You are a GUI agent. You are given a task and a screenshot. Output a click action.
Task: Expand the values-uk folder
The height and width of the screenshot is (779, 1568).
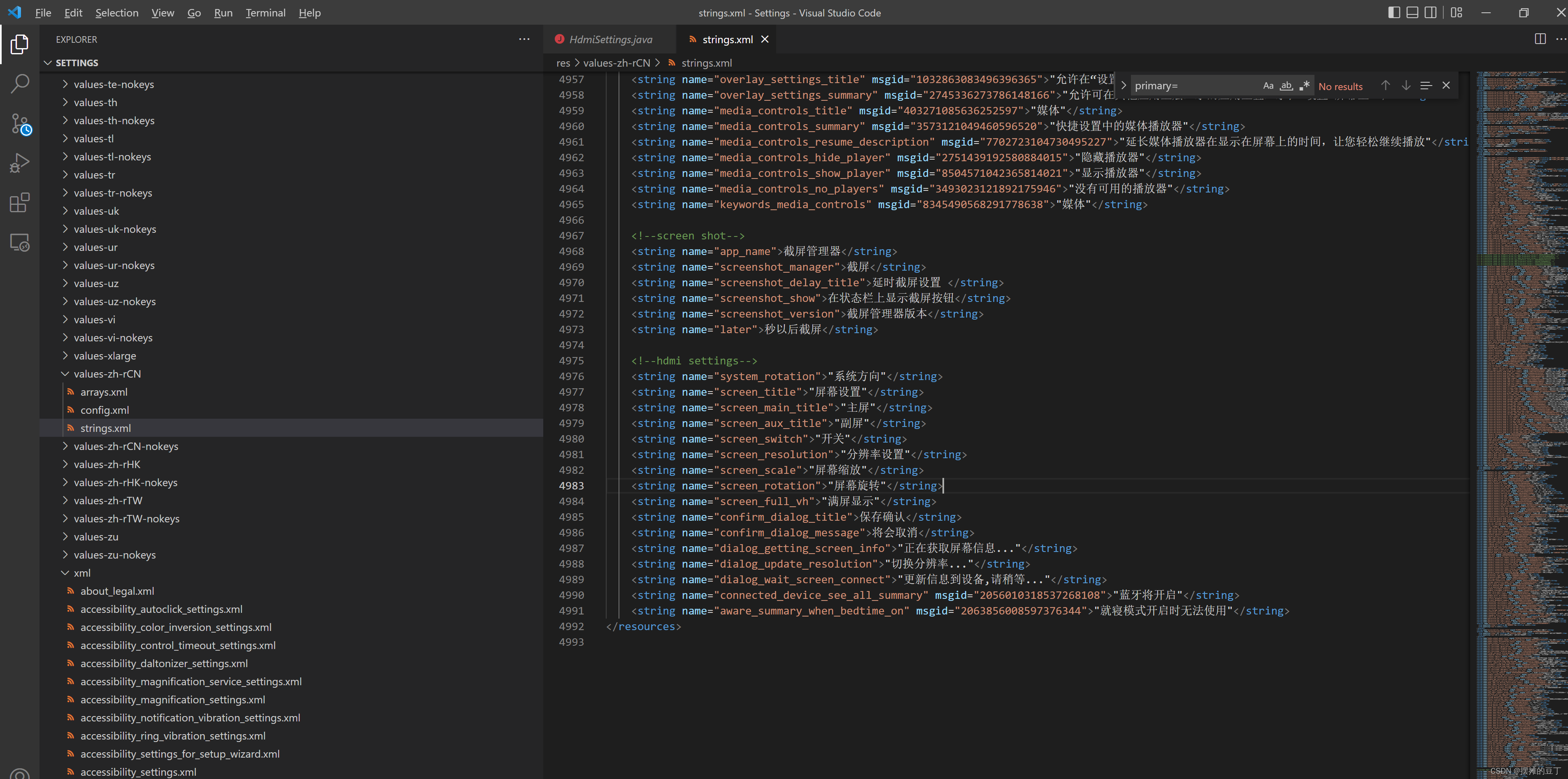coord(291,211)
